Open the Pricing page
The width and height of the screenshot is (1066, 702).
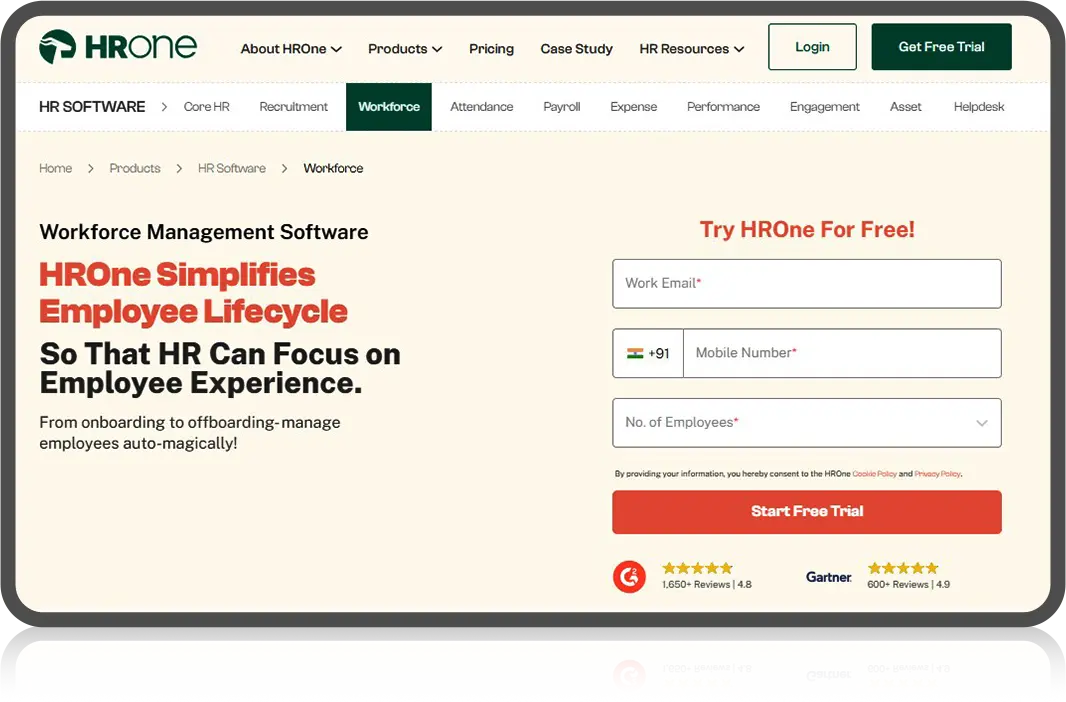coord(491,47)
